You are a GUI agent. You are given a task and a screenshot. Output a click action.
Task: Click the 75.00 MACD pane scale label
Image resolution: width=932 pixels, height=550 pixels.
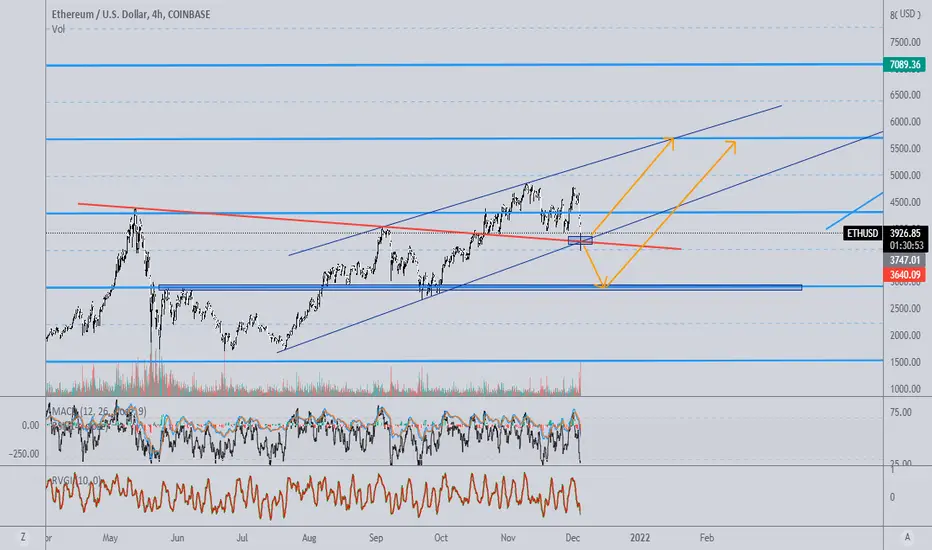click(x=901, y=412)
